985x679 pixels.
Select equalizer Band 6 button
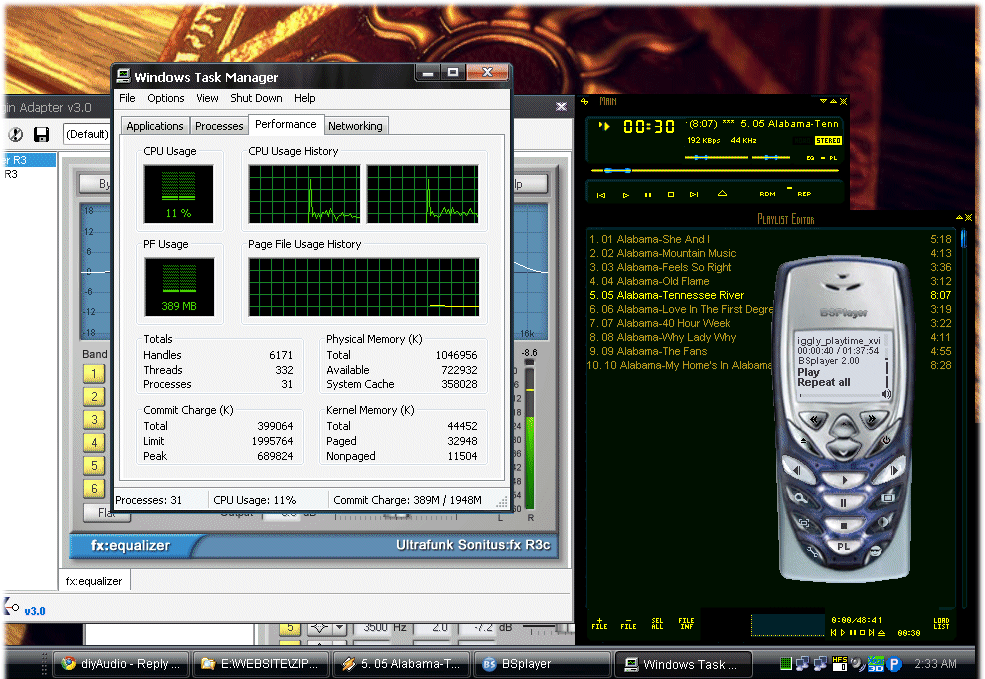[94, 488]
